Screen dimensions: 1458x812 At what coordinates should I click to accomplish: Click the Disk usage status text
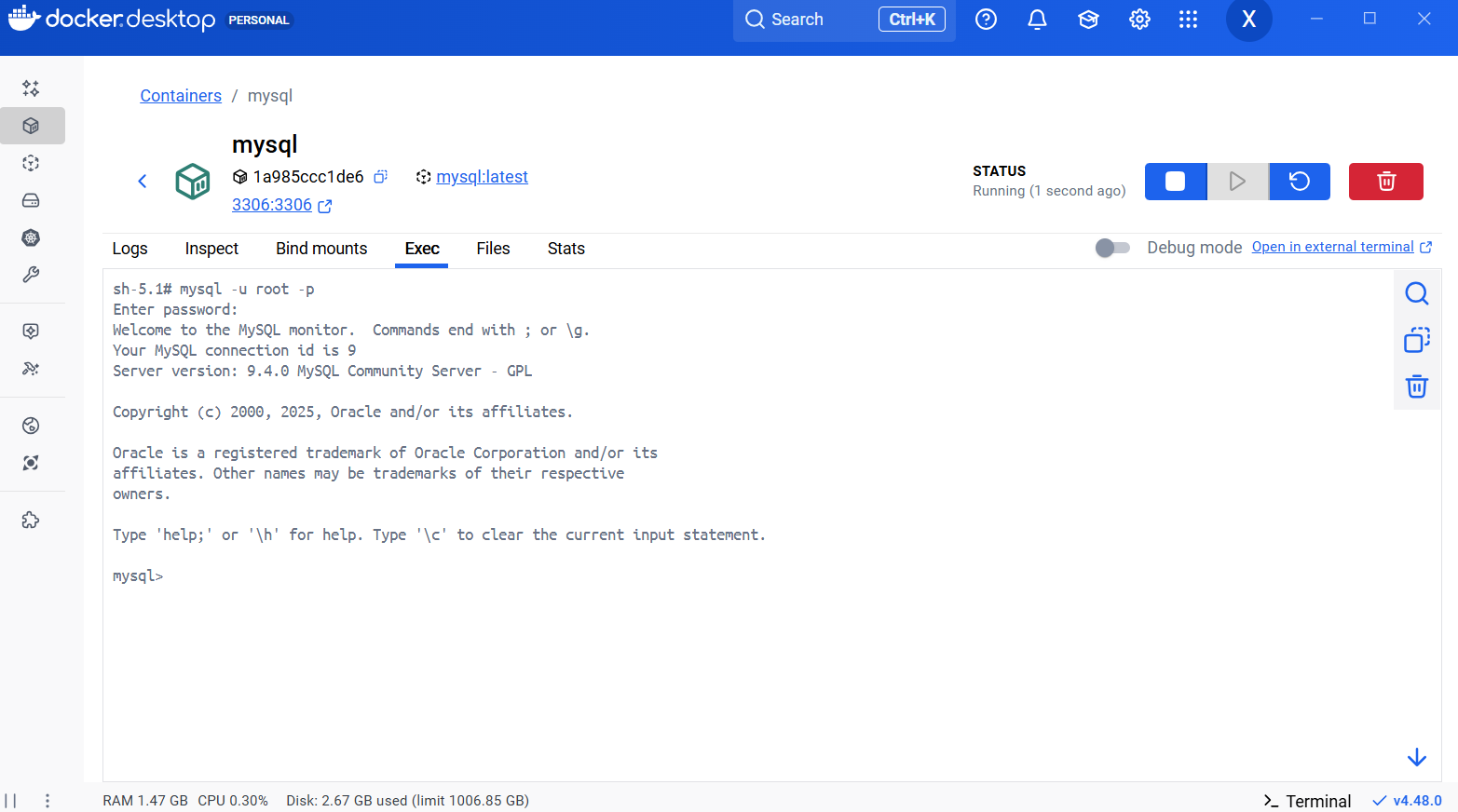407,801
